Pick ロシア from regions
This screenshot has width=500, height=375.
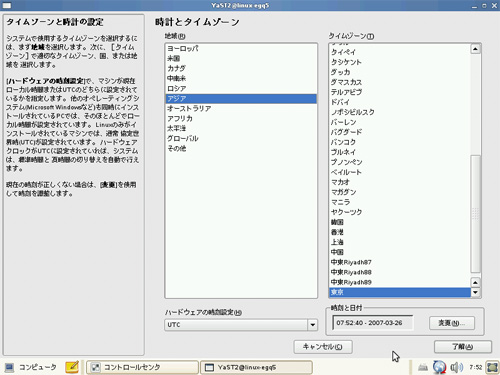pos(241,89)
